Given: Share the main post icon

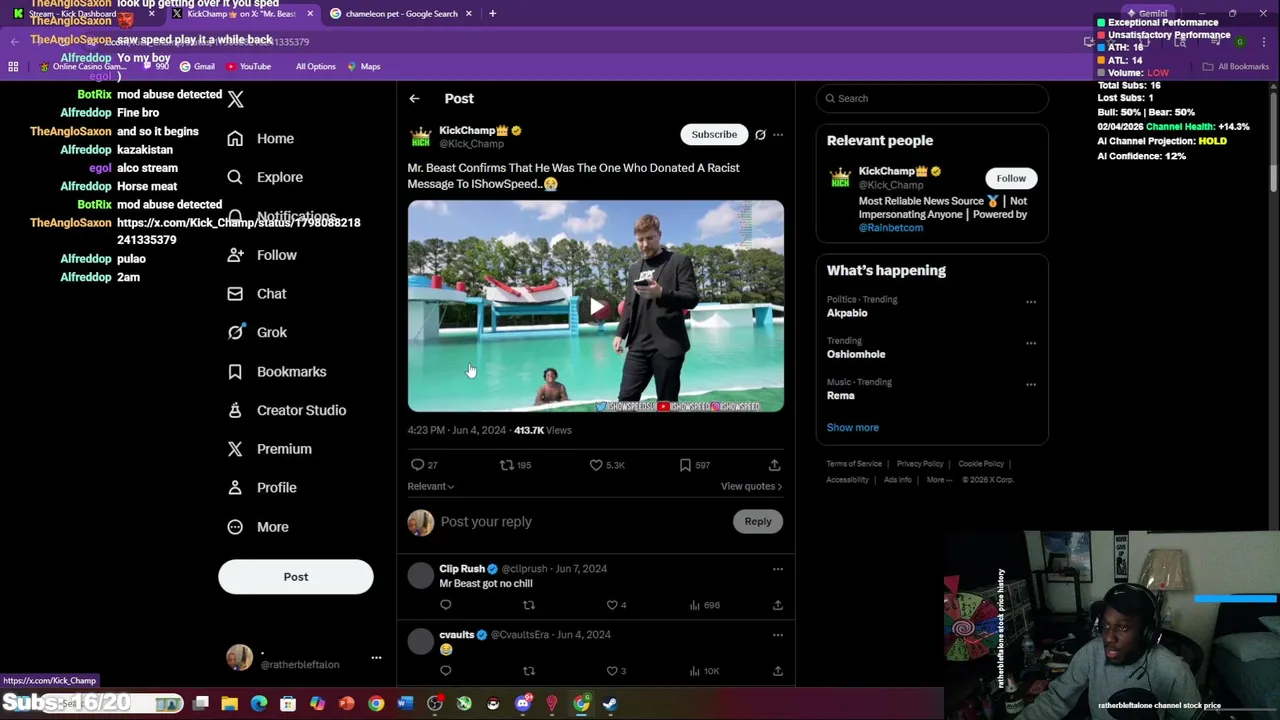Looking at the screenshot, I should [774, 465].
